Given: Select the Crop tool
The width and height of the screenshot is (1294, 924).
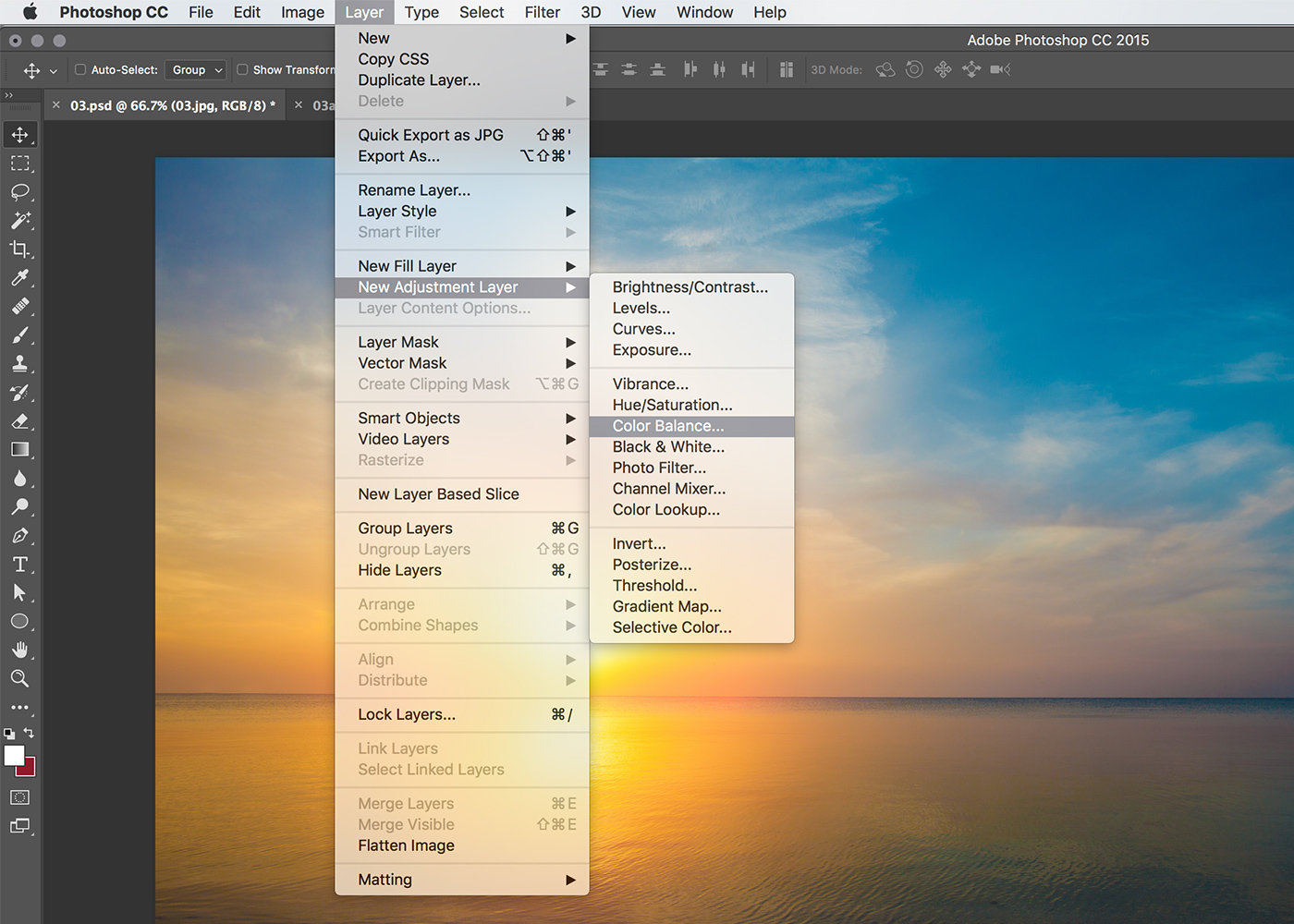Looking at the screenshot, I should [20, 249].
